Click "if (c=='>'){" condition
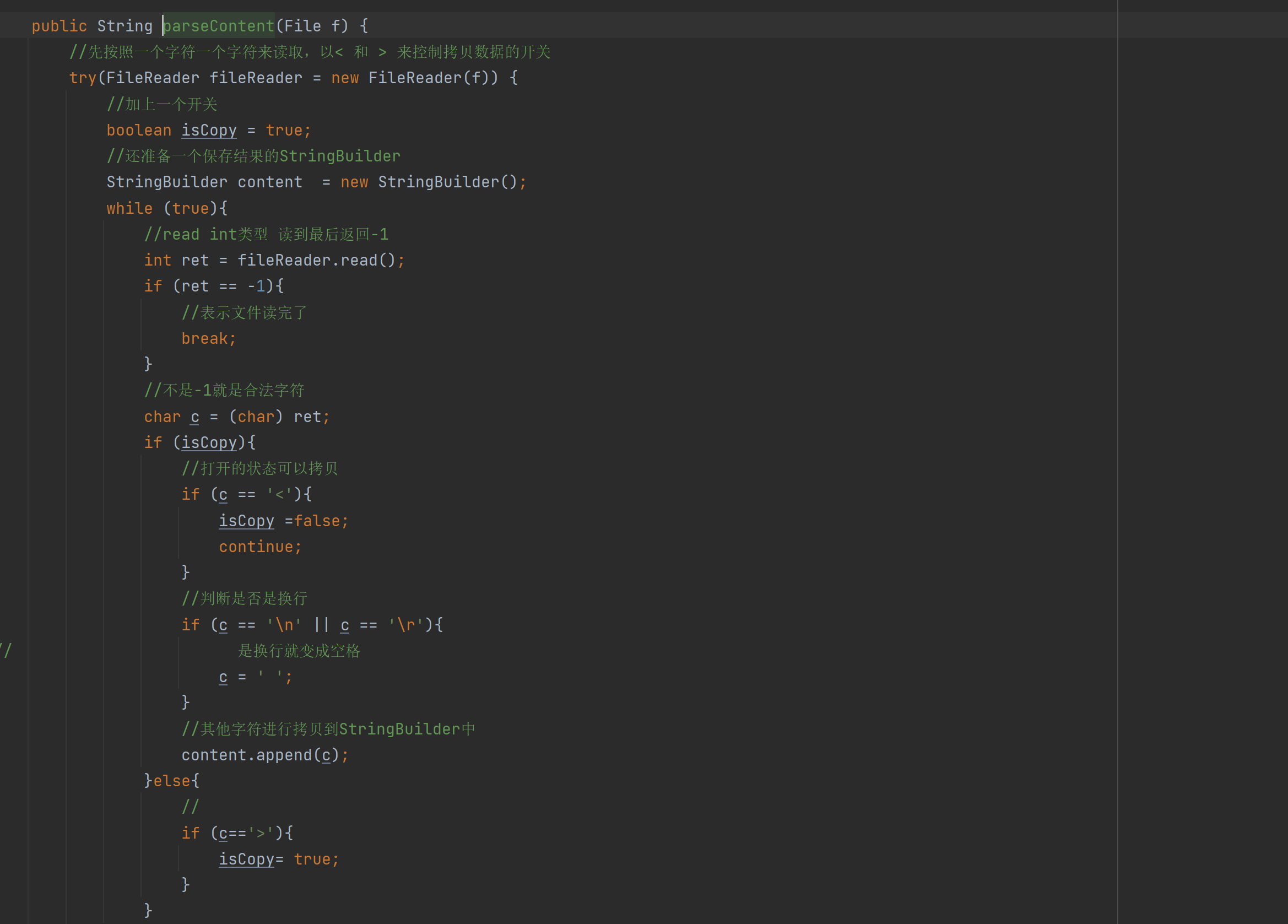 (237, 833)
